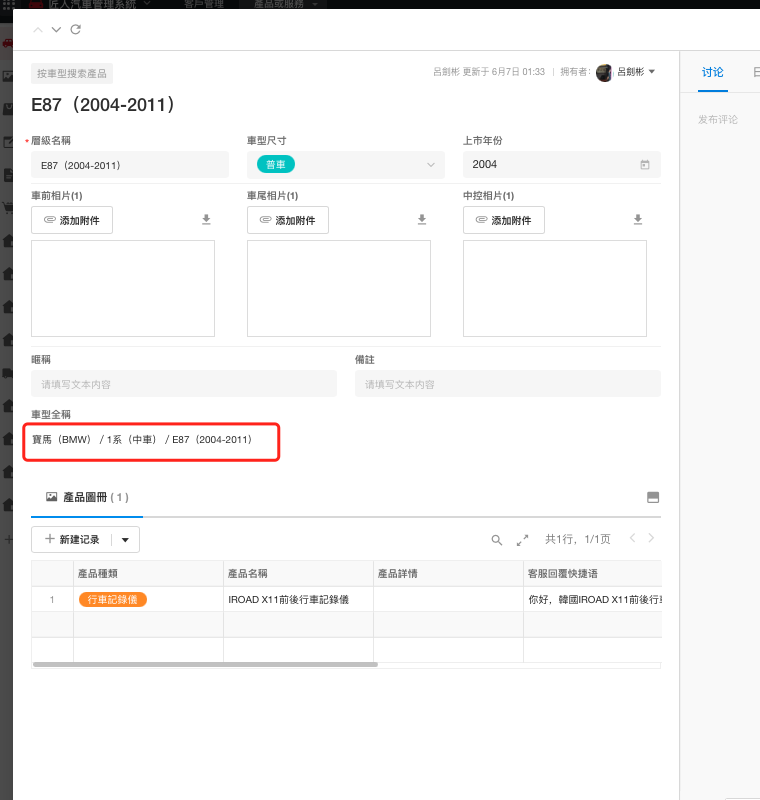Screen dimensions: 760x800
Task: Open owner 呂劍彬 dropdown
Action: [x=652, y=72]
